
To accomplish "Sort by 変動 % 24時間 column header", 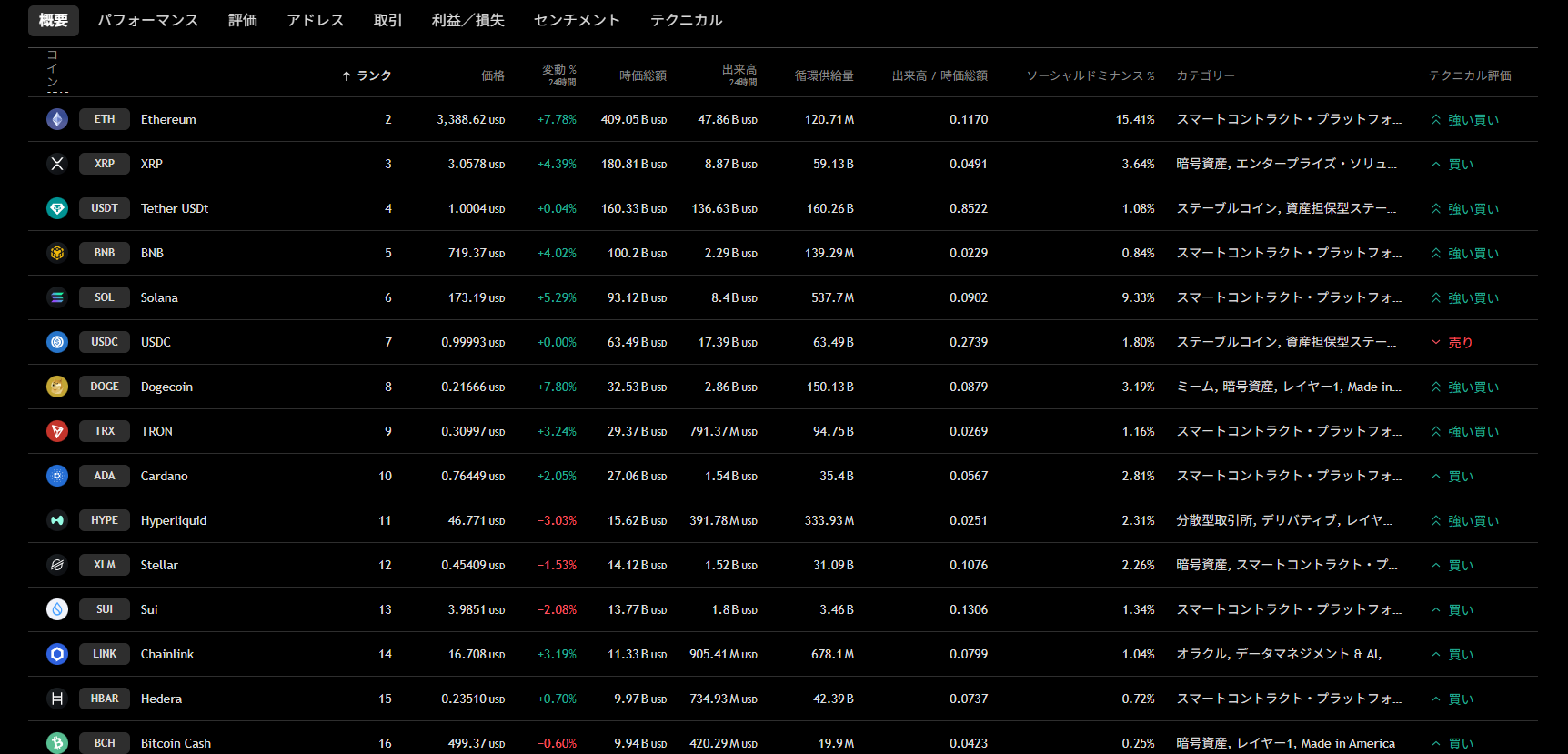I will [x=559, y=75].
